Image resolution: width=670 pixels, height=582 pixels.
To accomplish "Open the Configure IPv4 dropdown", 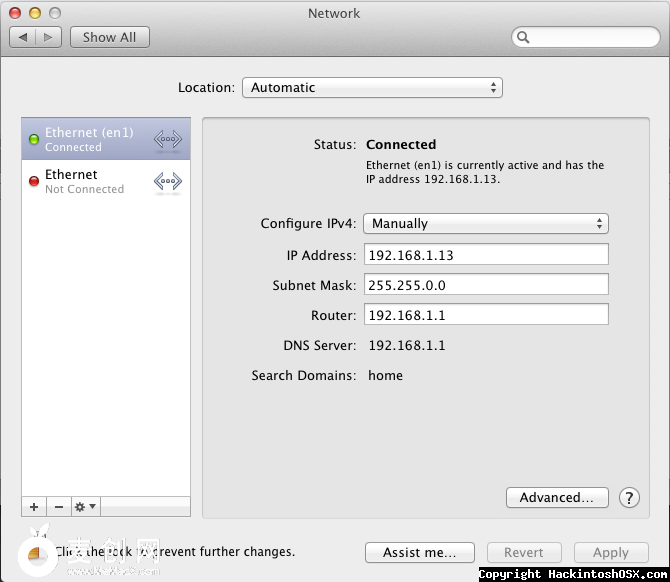I will 486,224.
